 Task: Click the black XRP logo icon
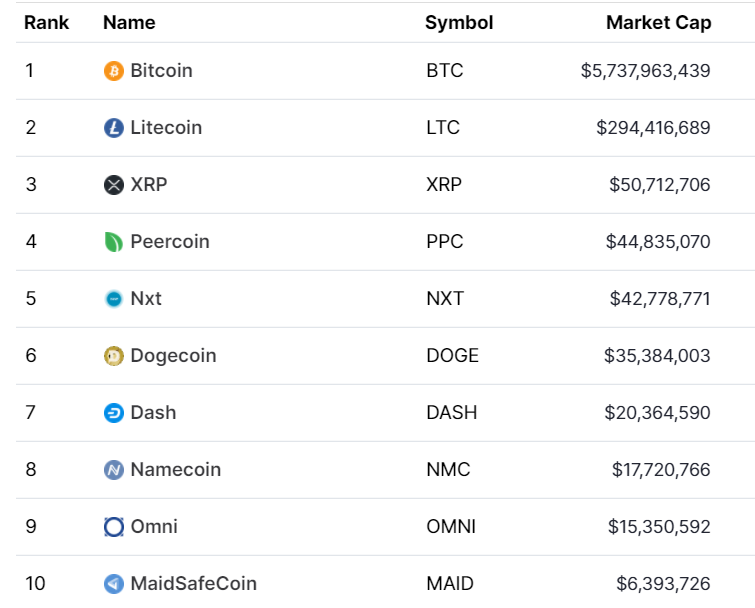[114, 185]
